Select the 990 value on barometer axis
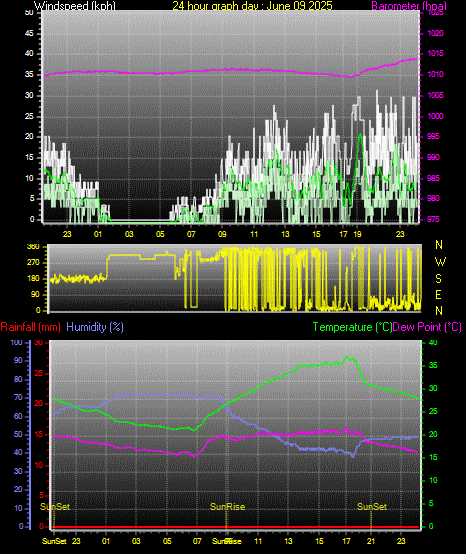Image resolution: width=466 pixels, height=554 pixels. pyautogui.click(x=433, y=157)
